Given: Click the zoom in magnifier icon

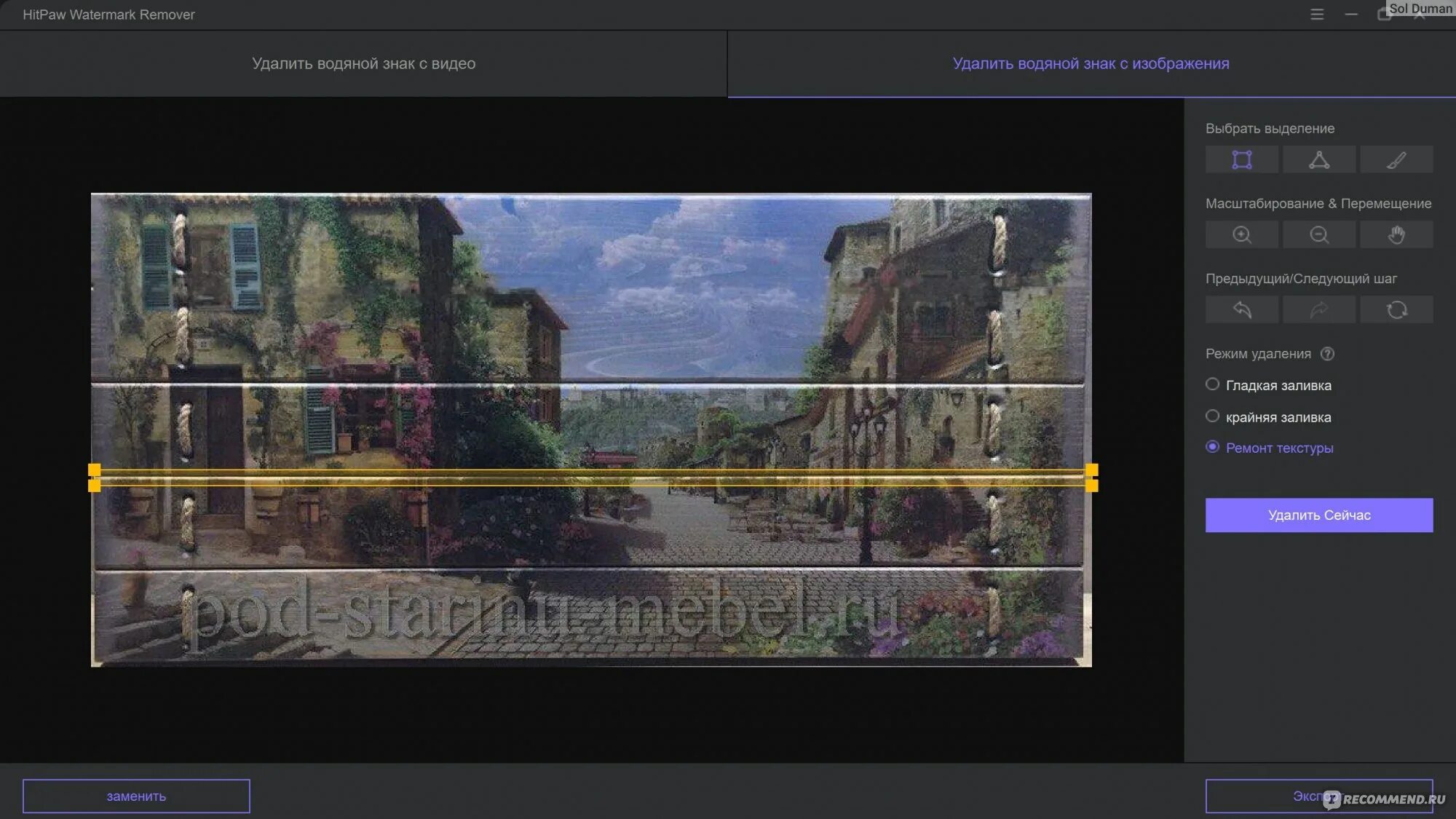Looking at the screenshot, I should (1241, 234).
